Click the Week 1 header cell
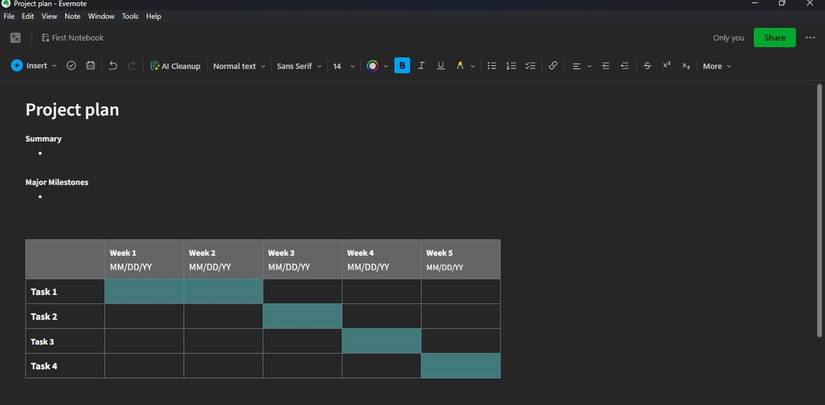This screenshot has width=825, height=405. pos(144,259)
